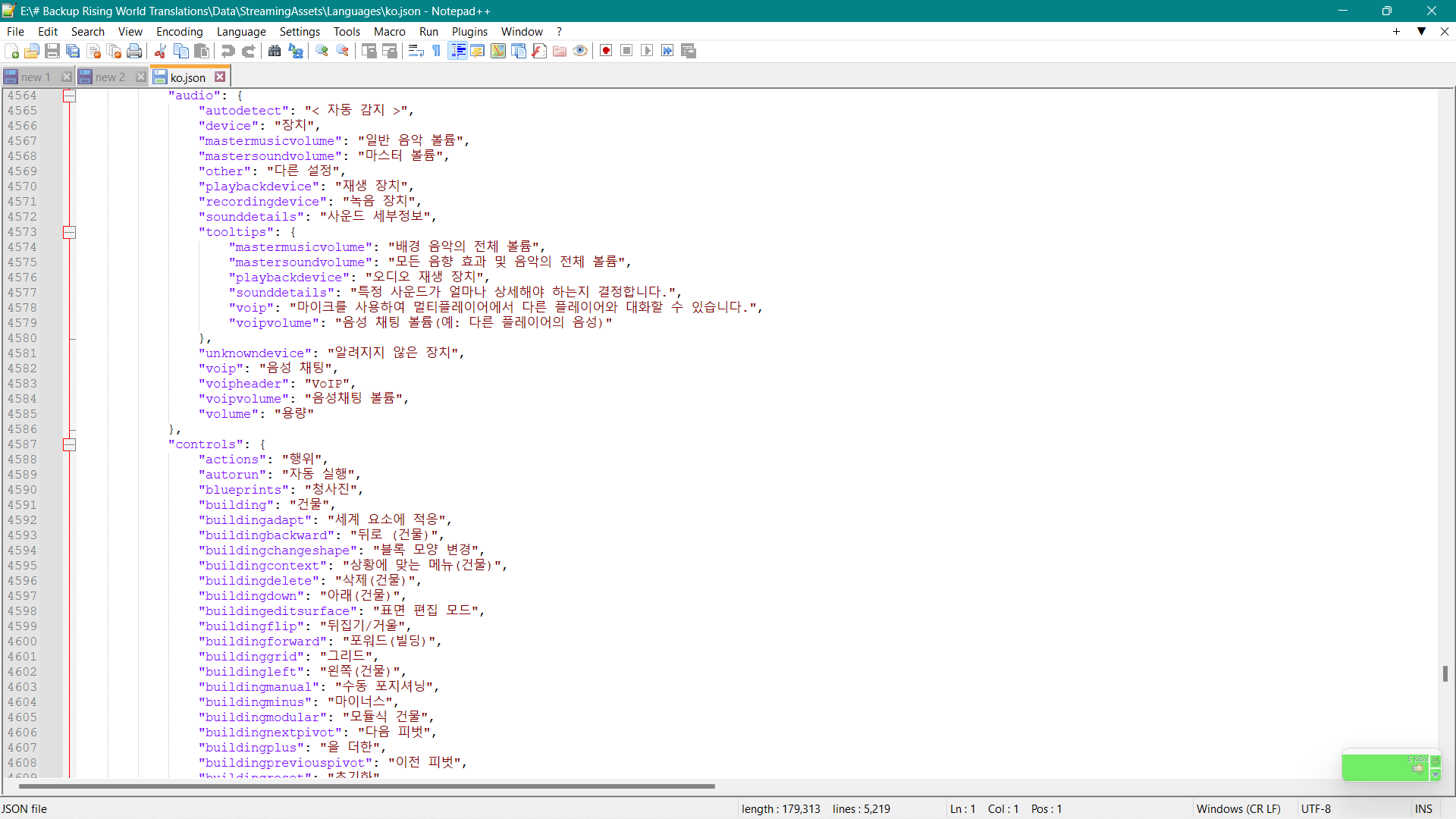
Task: Collapse the "controls" block fold marker
Action: (x=69, y=444)
